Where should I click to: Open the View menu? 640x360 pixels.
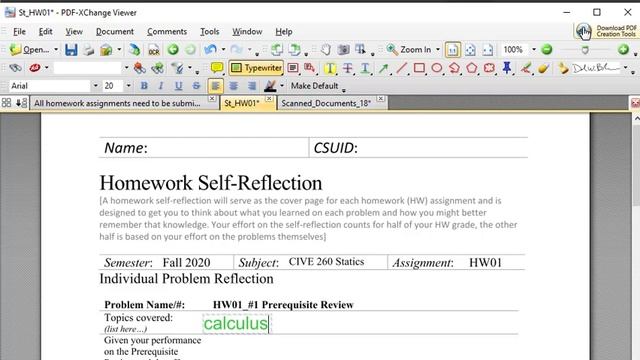[74, 31]
